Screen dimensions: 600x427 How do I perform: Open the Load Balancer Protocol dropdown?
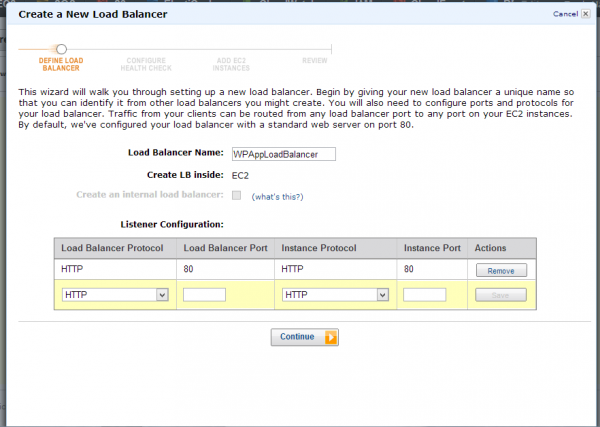(115, 295)
